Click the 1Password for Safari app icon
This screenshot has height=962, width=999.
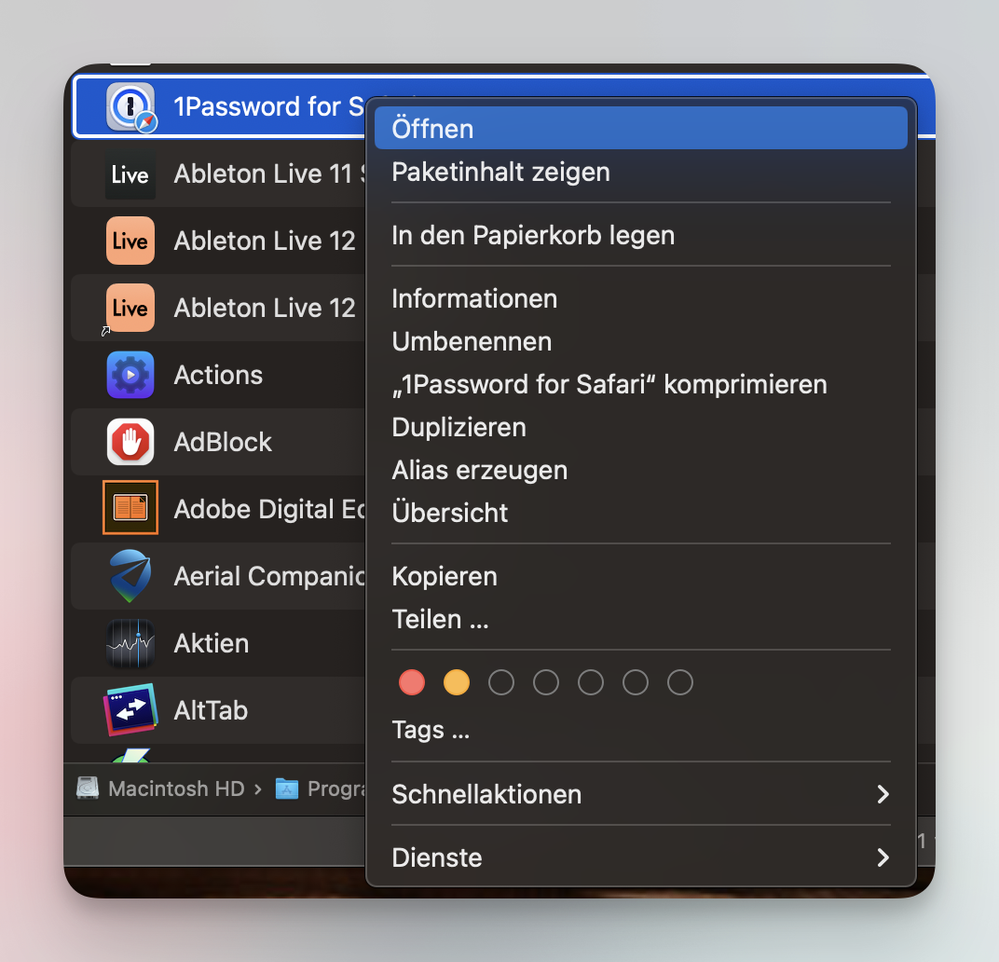tap(130, 107)
